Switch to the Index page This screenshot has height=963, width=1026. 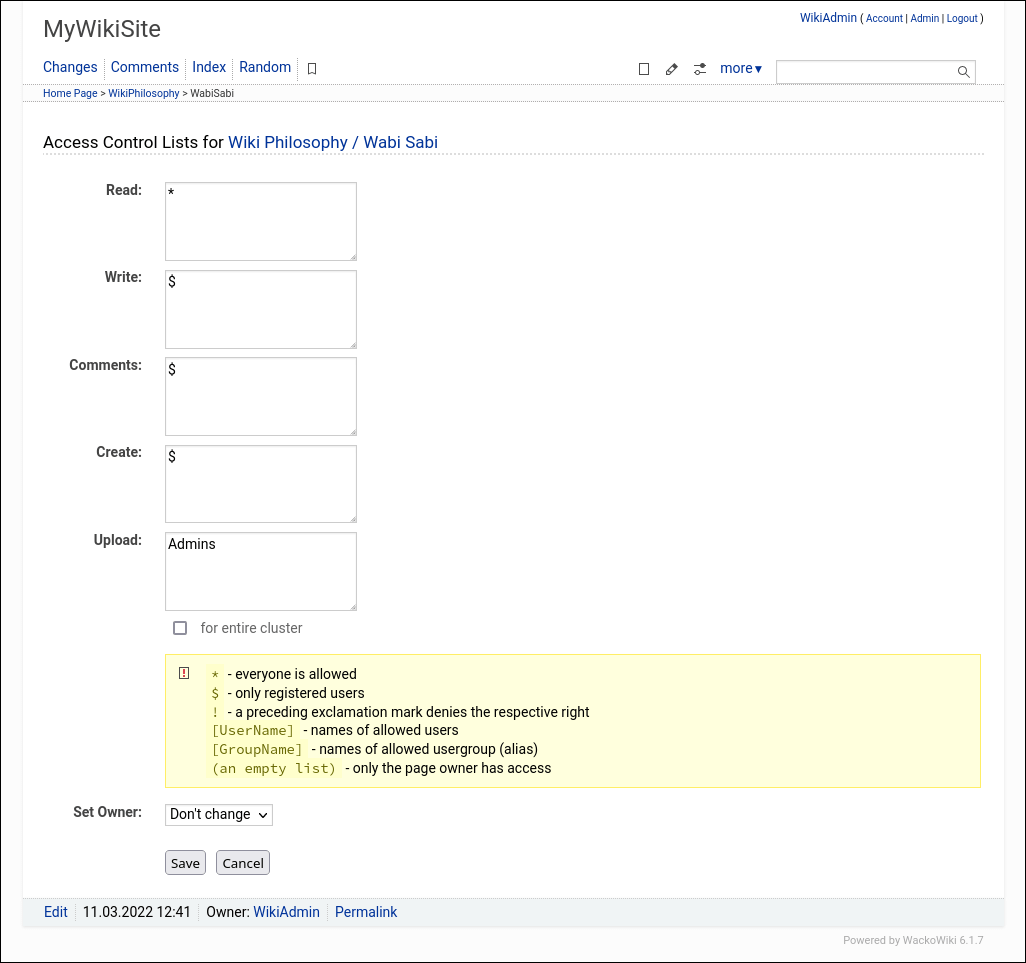208,67
